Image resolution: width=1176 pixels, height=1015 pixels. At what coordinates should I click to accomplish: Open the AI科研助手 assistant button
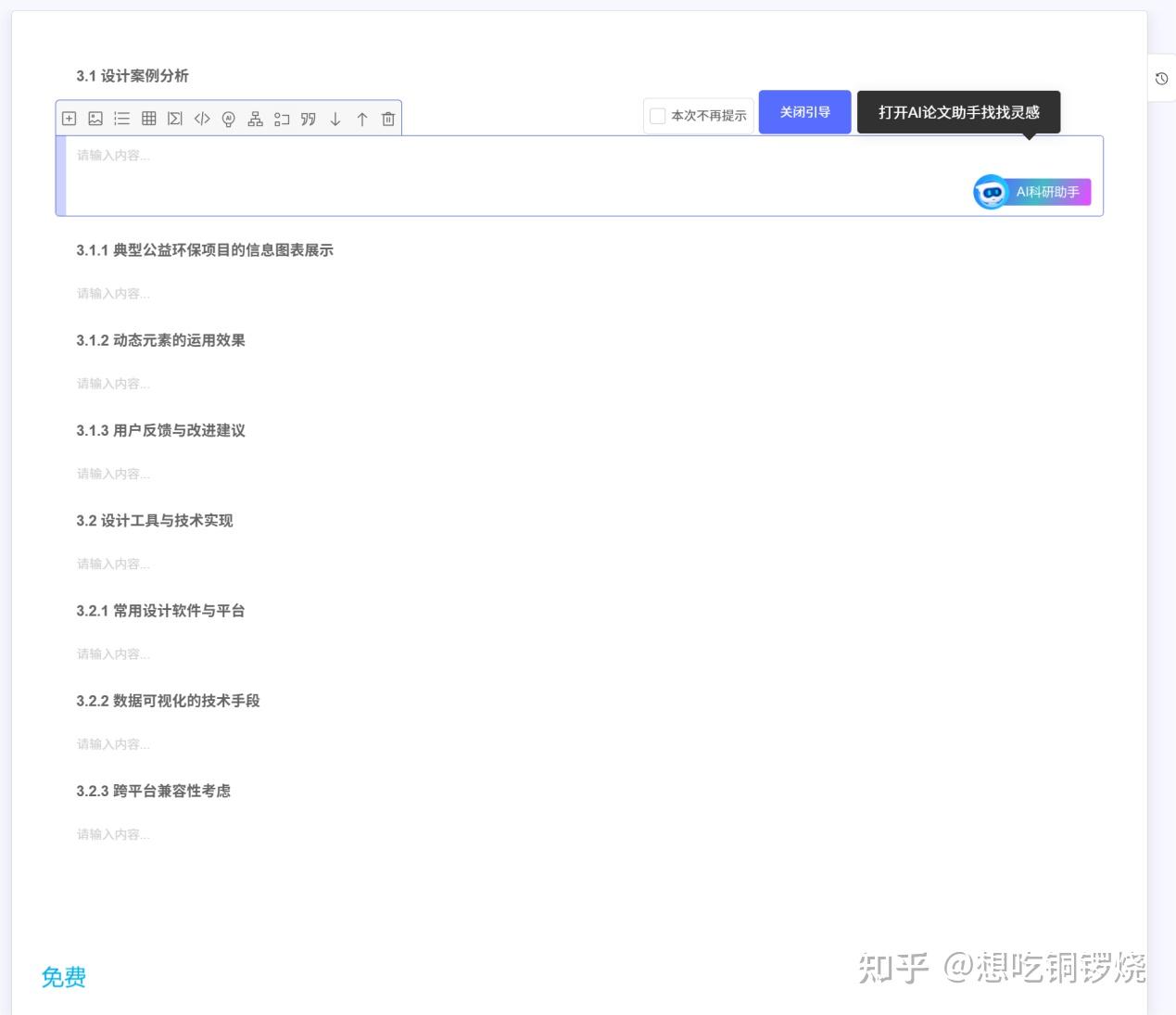coord(1032,192)
